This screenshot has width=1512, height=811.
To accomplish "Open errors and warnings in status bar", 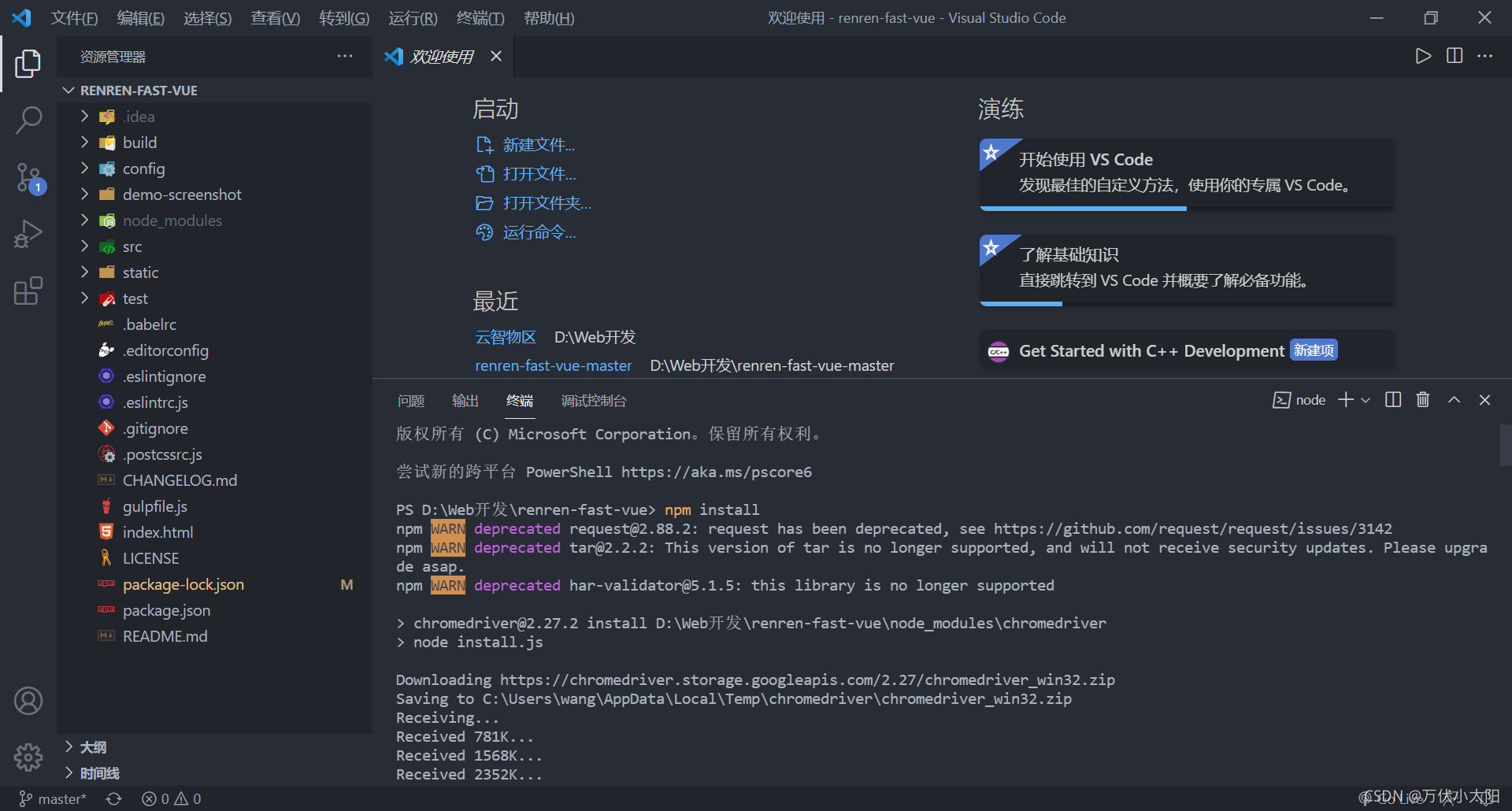I will (172, 799).
